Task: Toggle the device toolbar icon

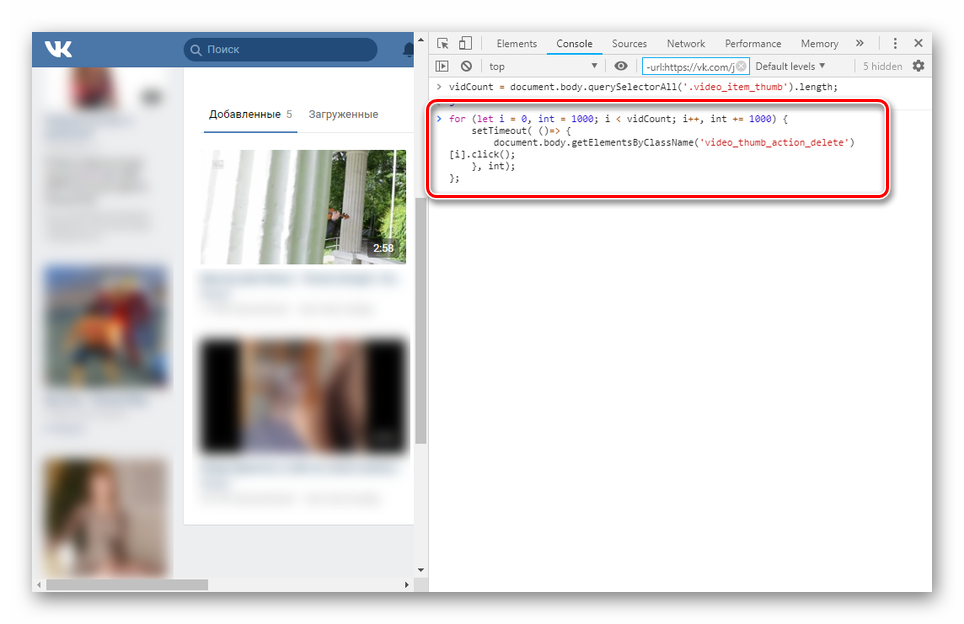Action: click(465, 44)
